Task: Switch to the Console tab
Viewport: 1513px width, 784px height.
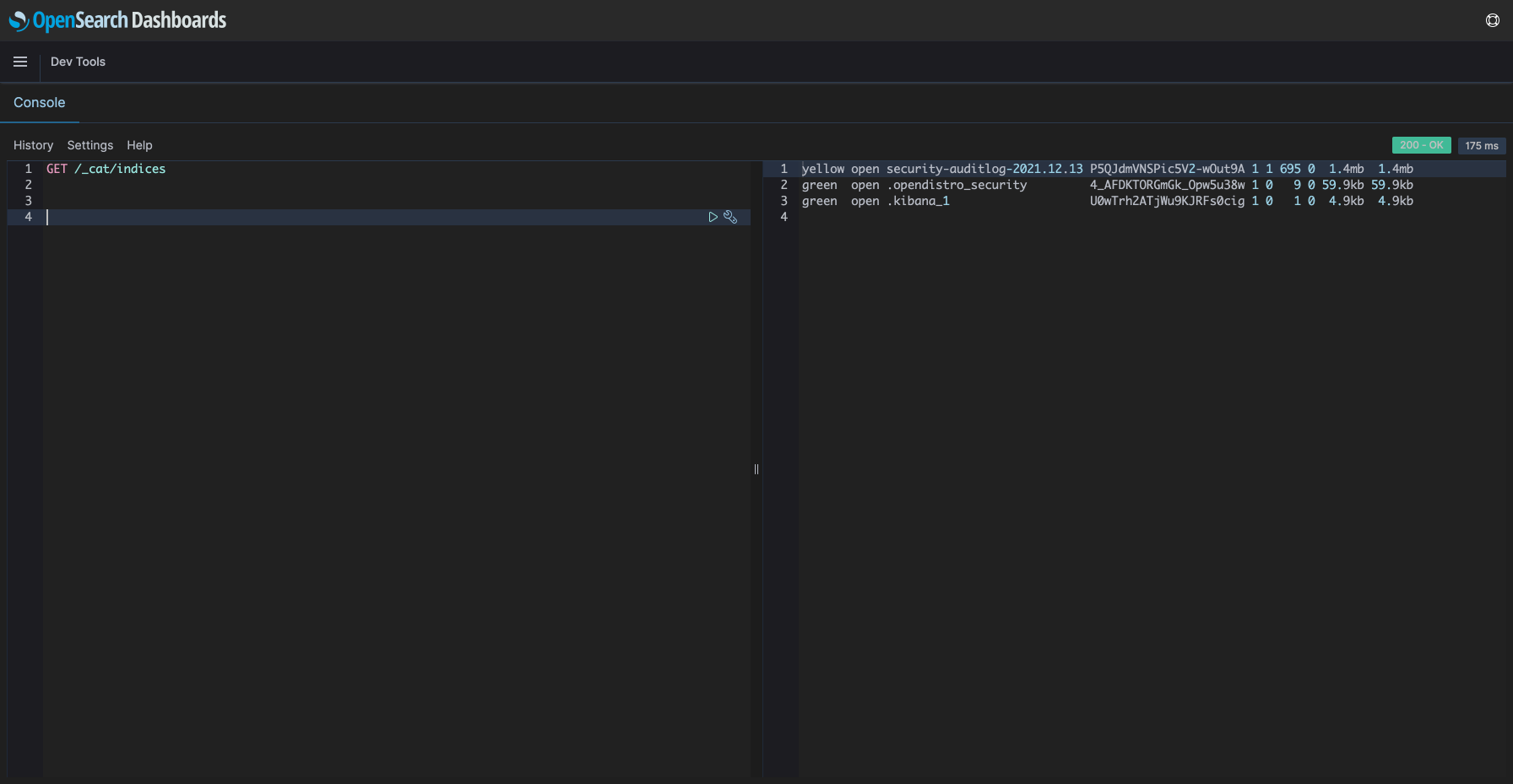Action: [x=40, y=102]
